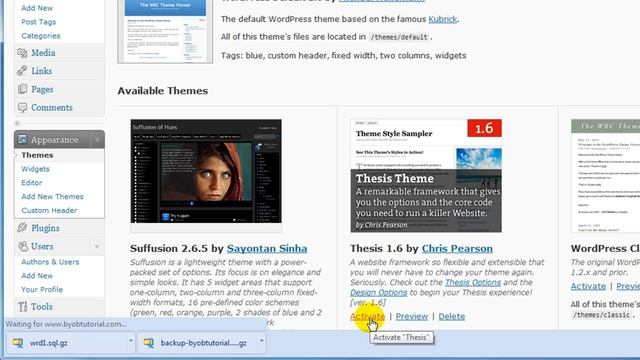Open Your Profile page
640x360 pixels.
tap(42, 289)
